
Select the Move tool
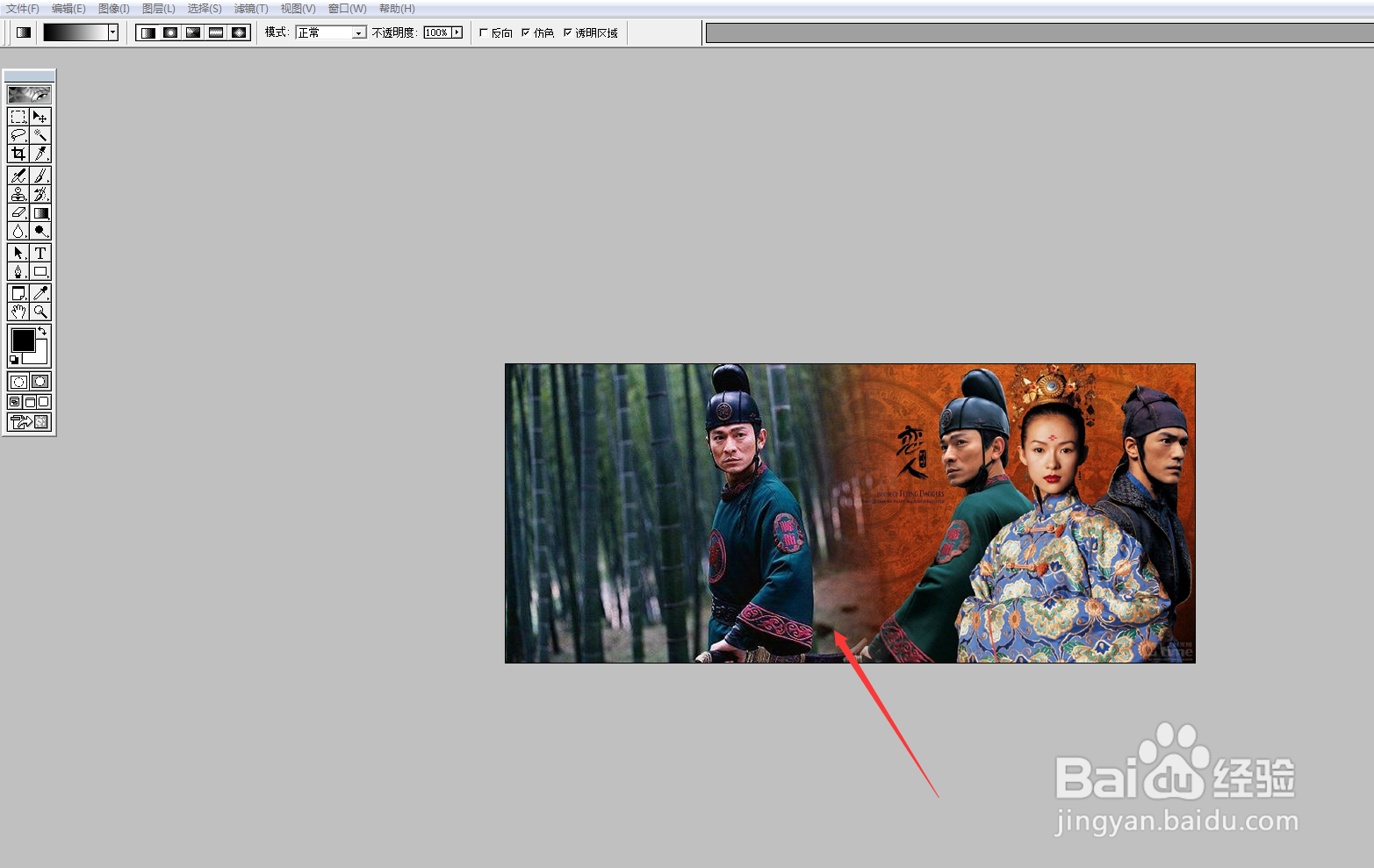(x=40, y=117)
